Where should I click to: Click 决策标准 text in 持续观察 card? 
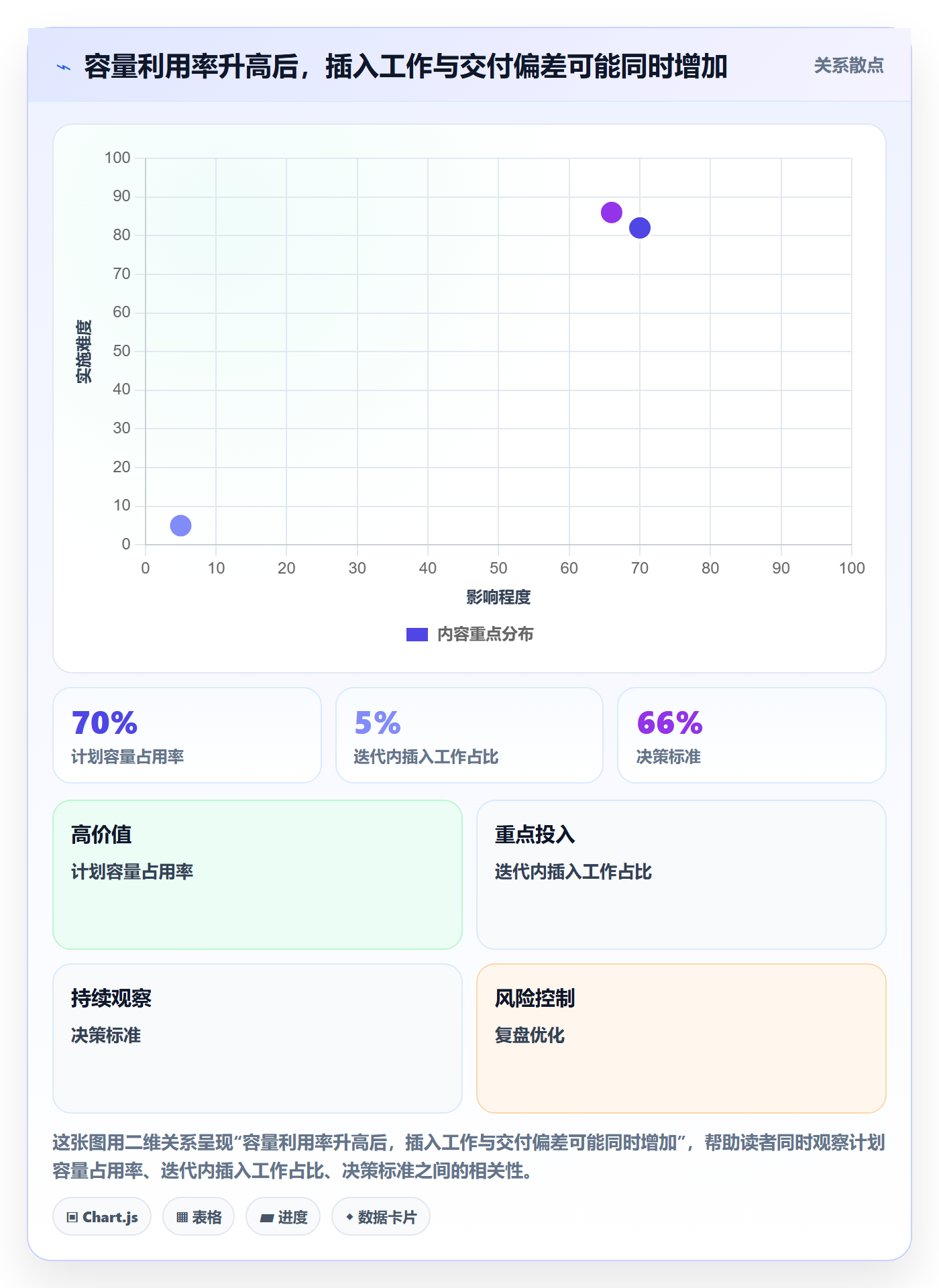pyautogui.click(x=106, y=1035)
